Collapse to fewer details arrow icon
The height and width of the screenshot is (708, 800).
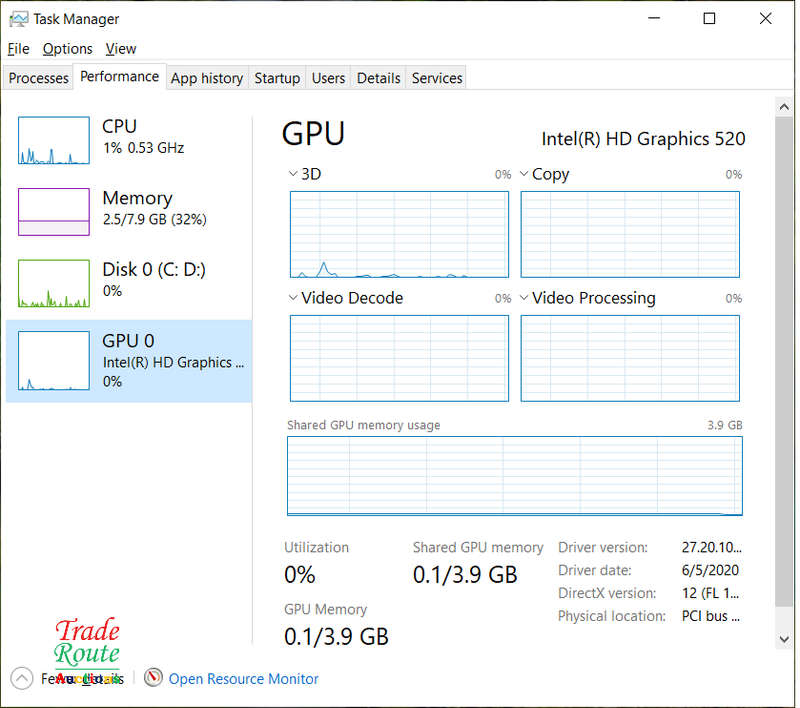21,678
